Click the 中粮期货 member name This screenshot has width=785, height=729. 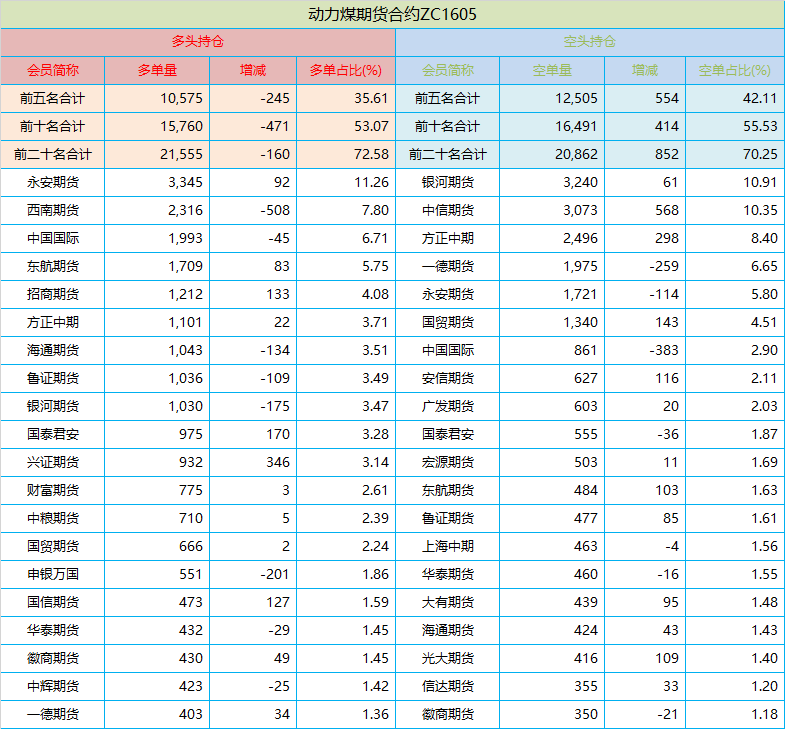pyautogui.click(x=53, y=518)
